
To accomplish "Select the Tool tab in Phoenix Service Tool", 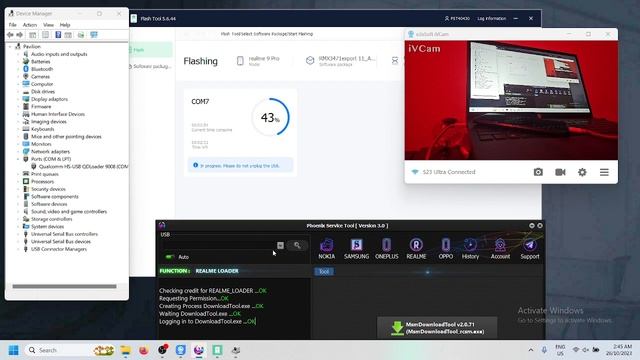I will [x=324, y=271].
